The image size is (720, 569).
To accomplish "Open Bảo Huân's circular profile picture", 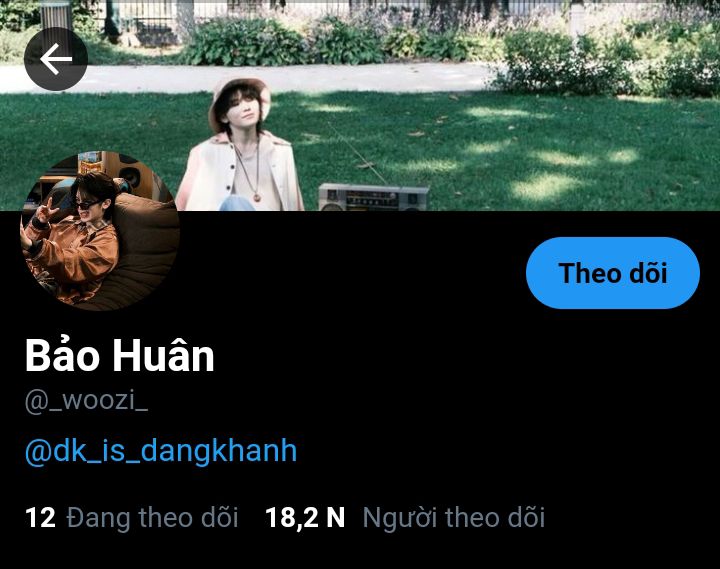I will pyautogui.click(x=100, y=231).
